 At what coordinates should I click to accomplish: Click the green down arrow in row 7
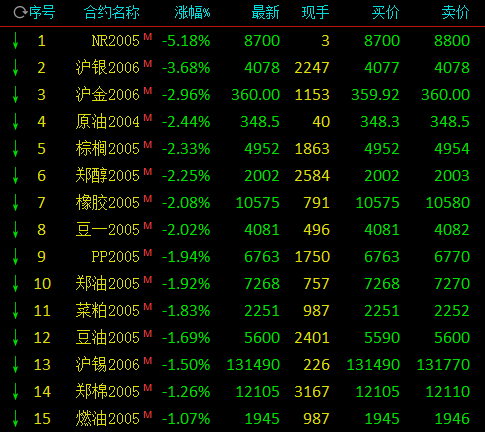15,203
